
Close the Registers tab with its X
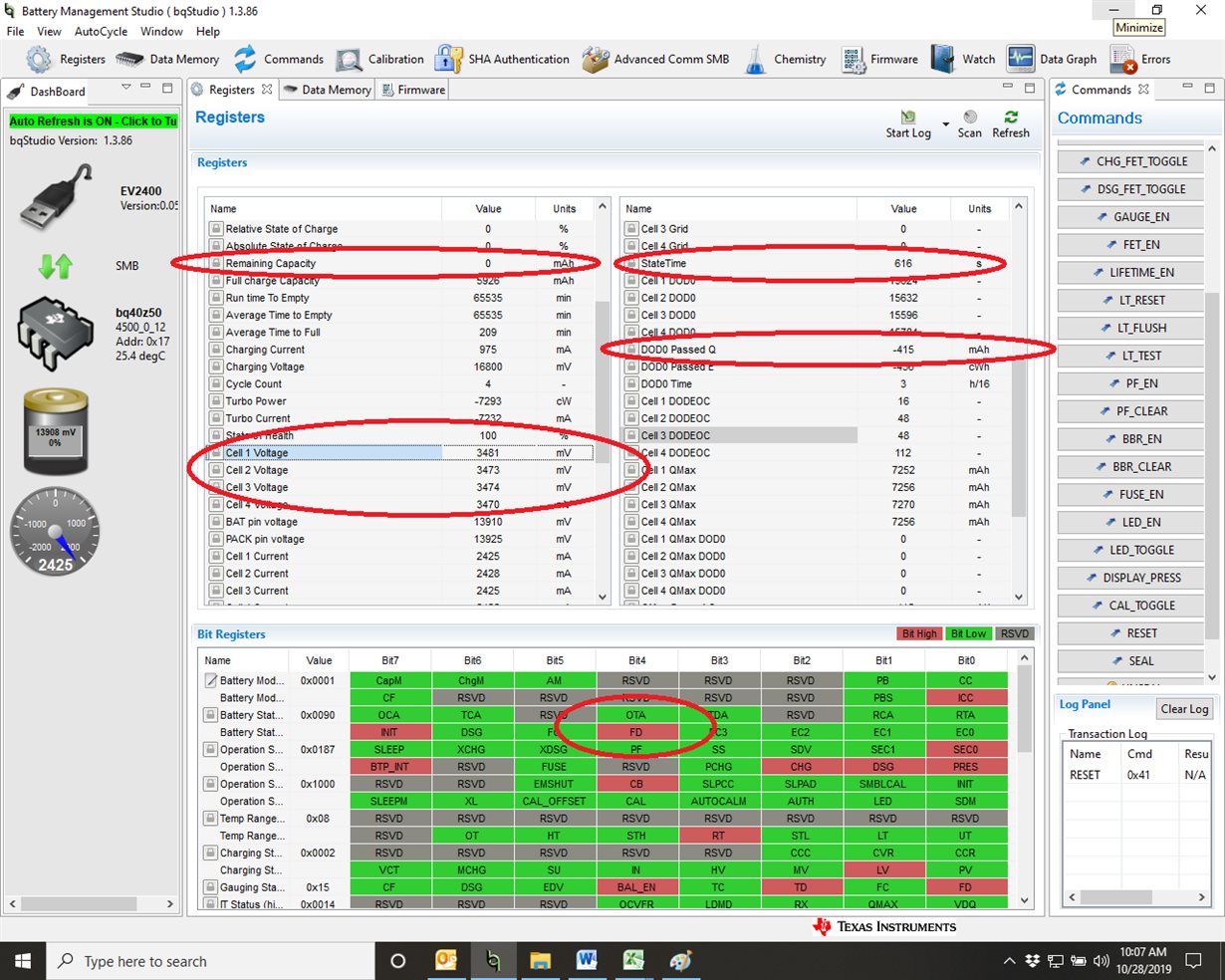pos(267,90)
